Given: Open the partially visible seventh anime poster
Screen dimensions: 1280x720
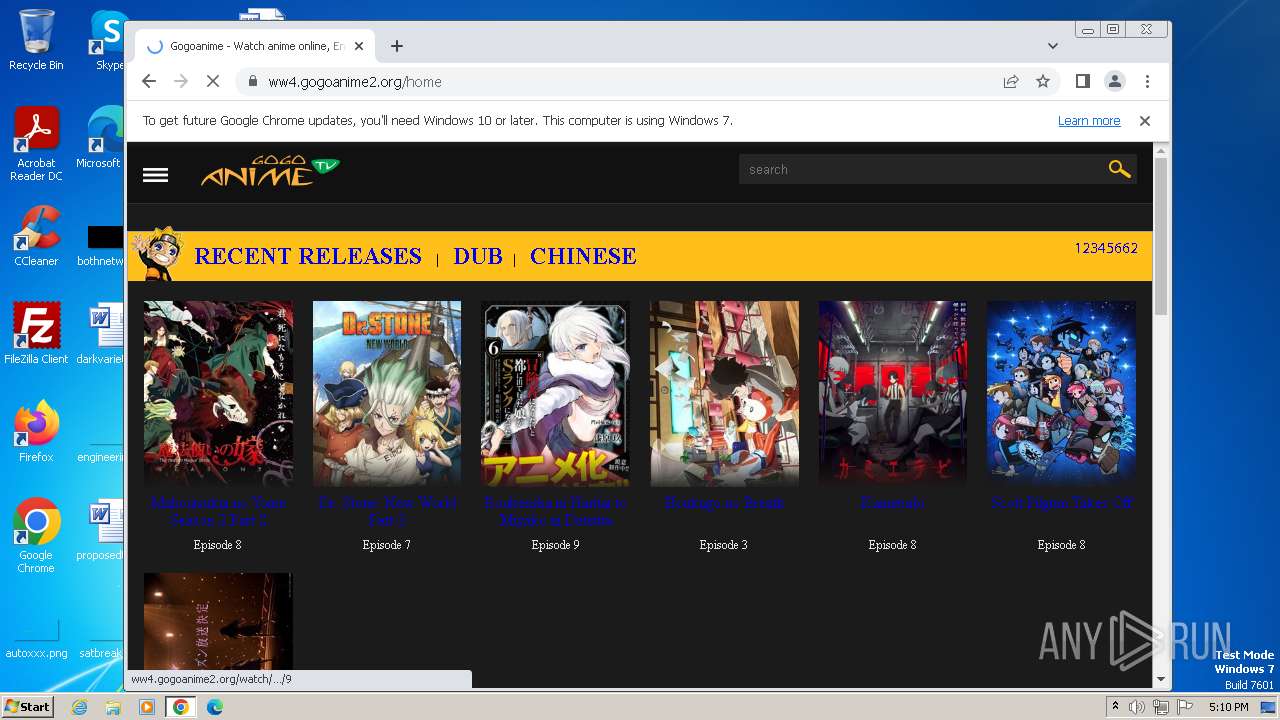Looking at the screenshot, I should 218,621.
